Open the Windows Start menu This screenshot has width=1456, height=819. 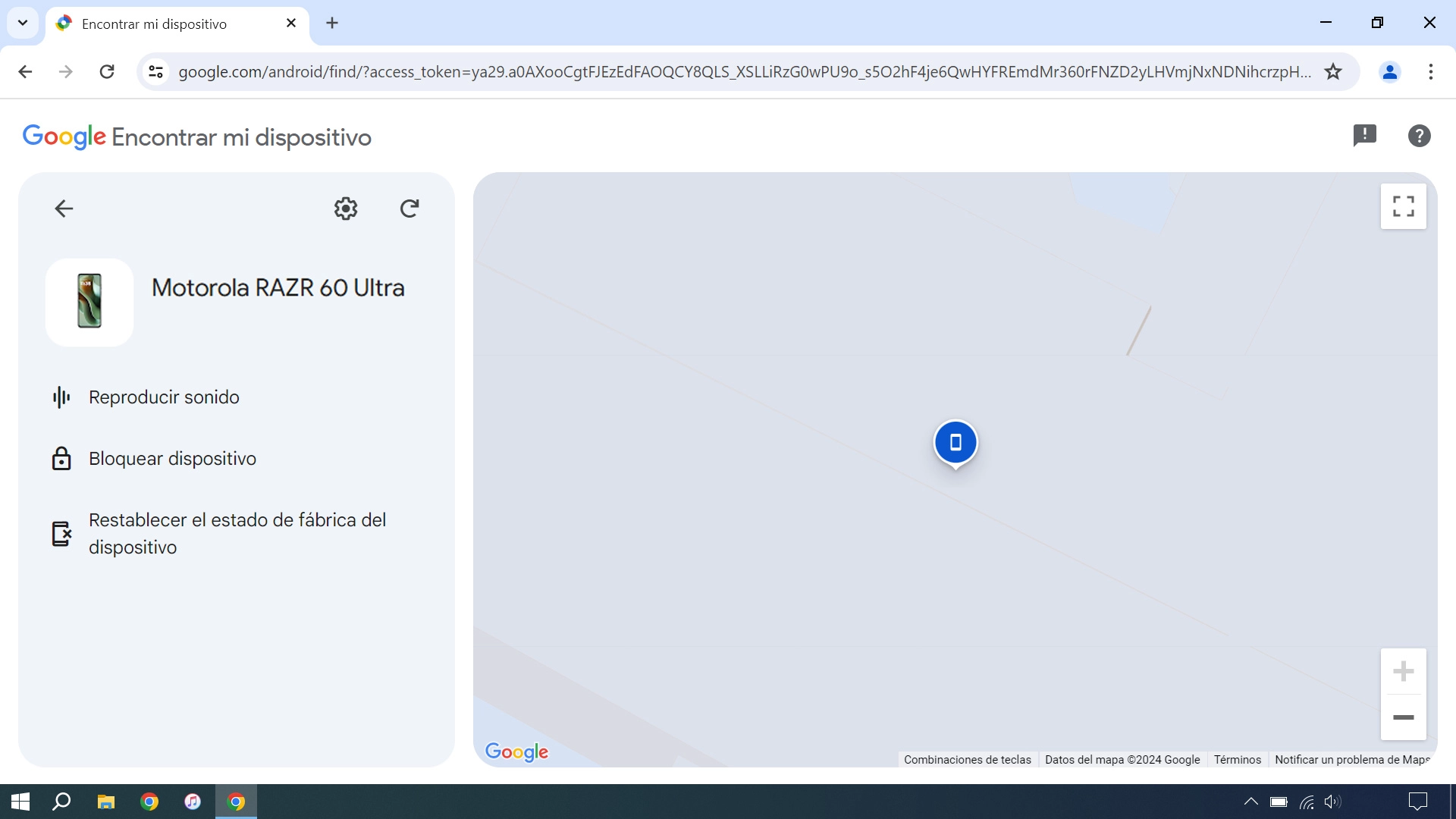click(20, 802)
